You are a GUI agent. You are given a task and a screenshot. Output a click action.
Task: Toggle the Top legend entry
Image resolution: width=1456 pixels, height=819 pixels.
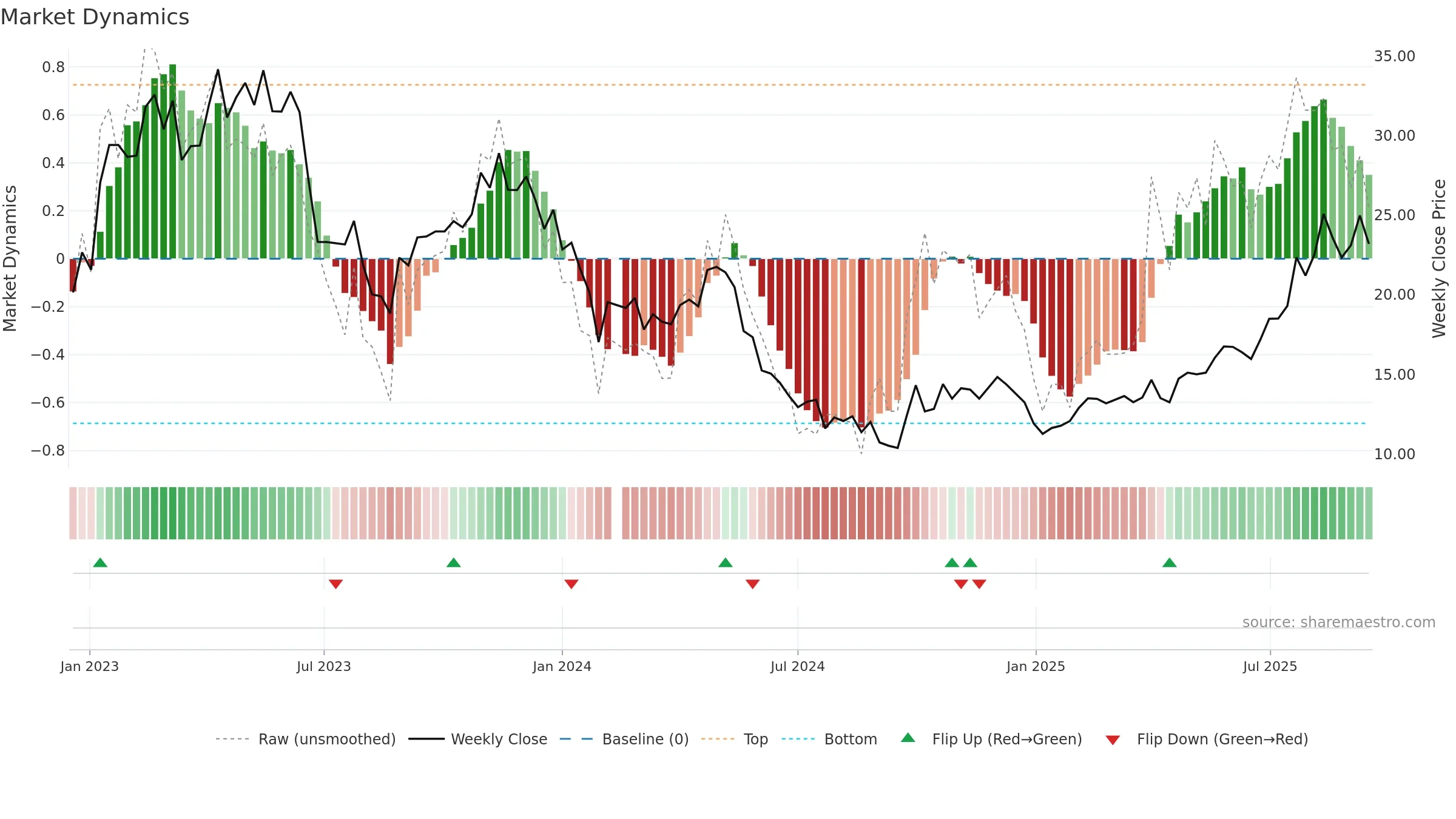pyautogui.click(x=735, y=739)
